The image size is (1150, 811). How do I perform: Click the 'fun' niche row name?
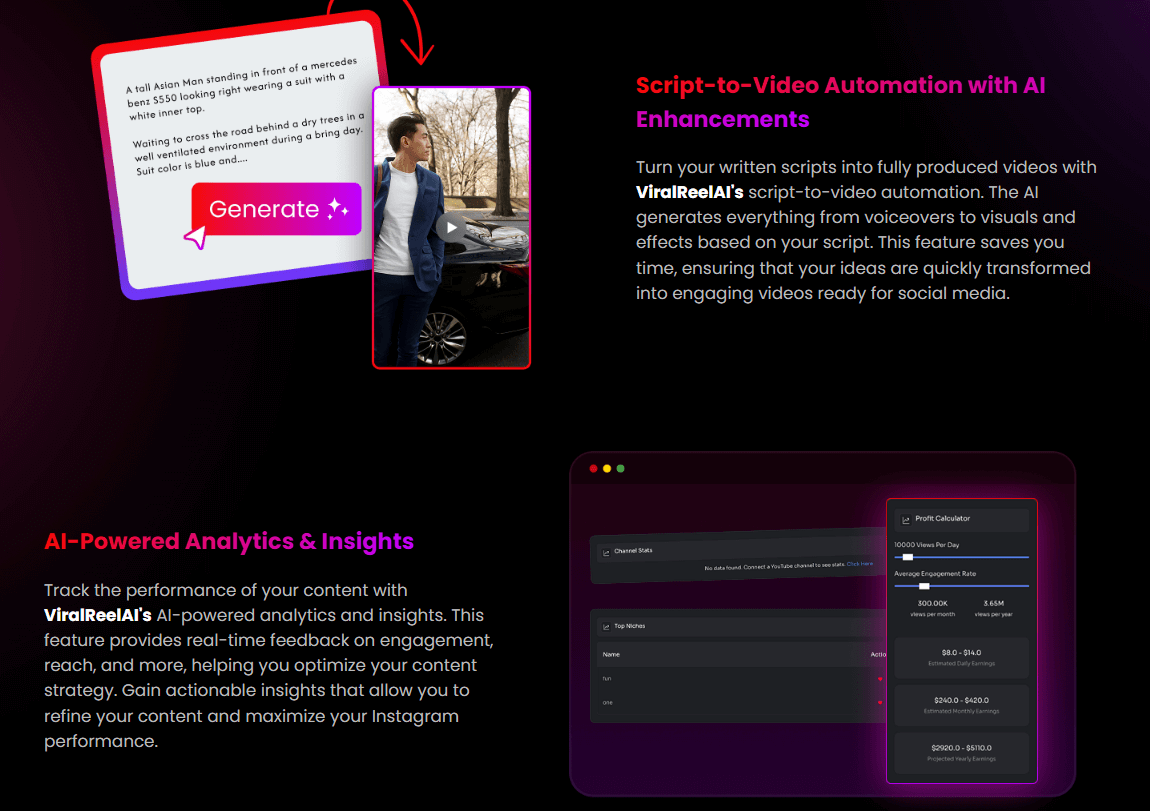click(x=607, y=678)
